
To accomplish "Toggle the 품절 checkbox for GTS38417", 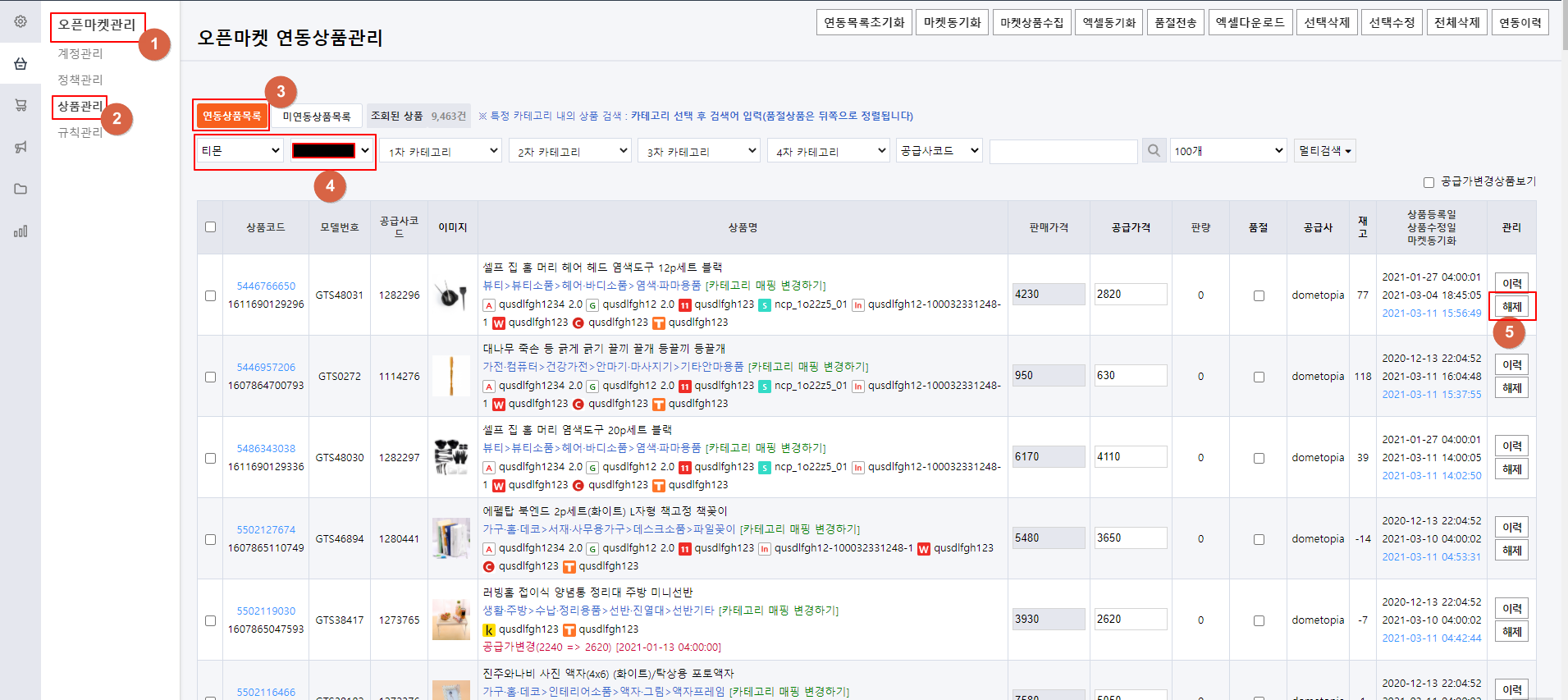I will point(1259,620).
